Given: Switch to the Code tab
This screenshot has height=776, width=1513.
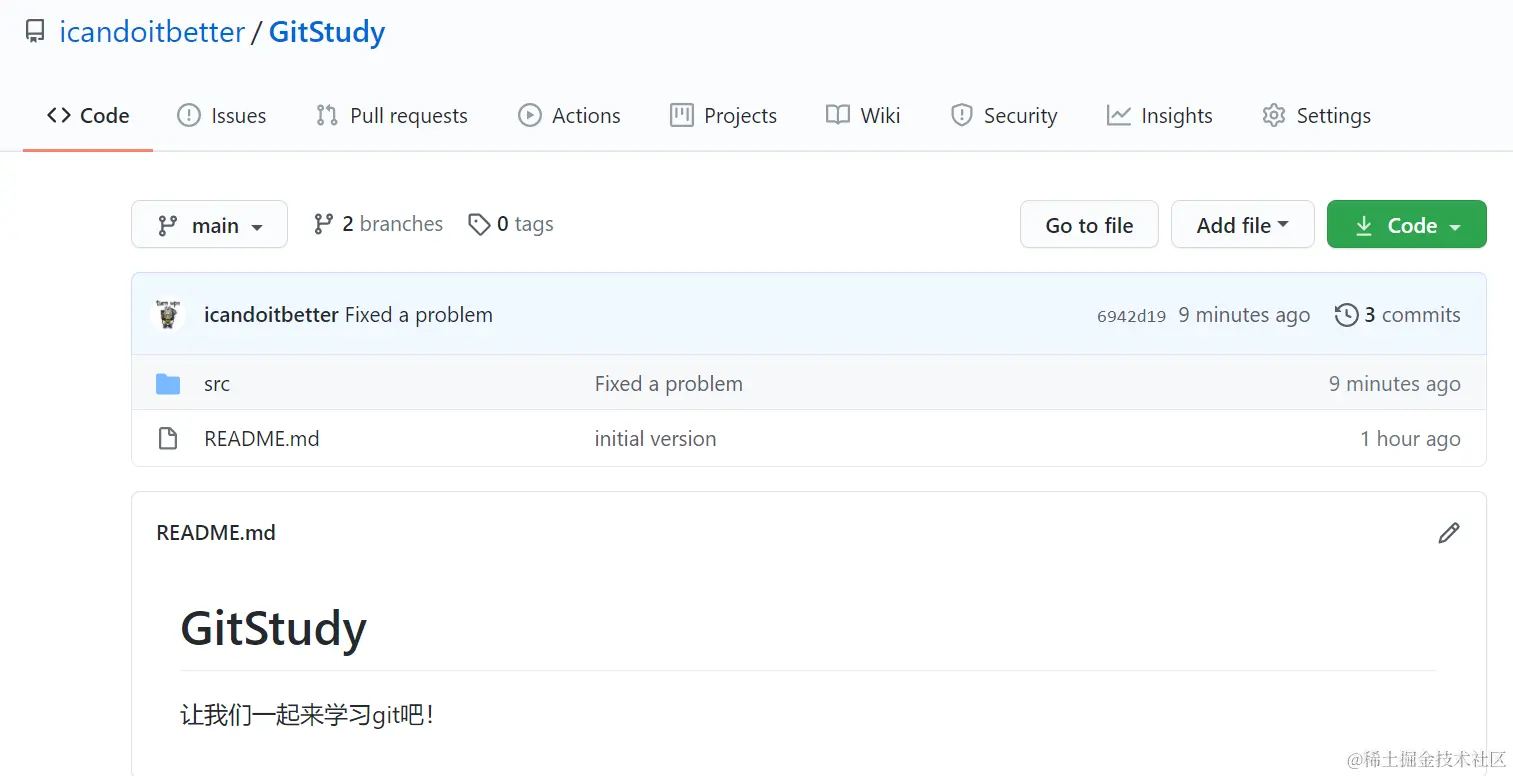Looking at the screenshot, I should pos(88,116).
